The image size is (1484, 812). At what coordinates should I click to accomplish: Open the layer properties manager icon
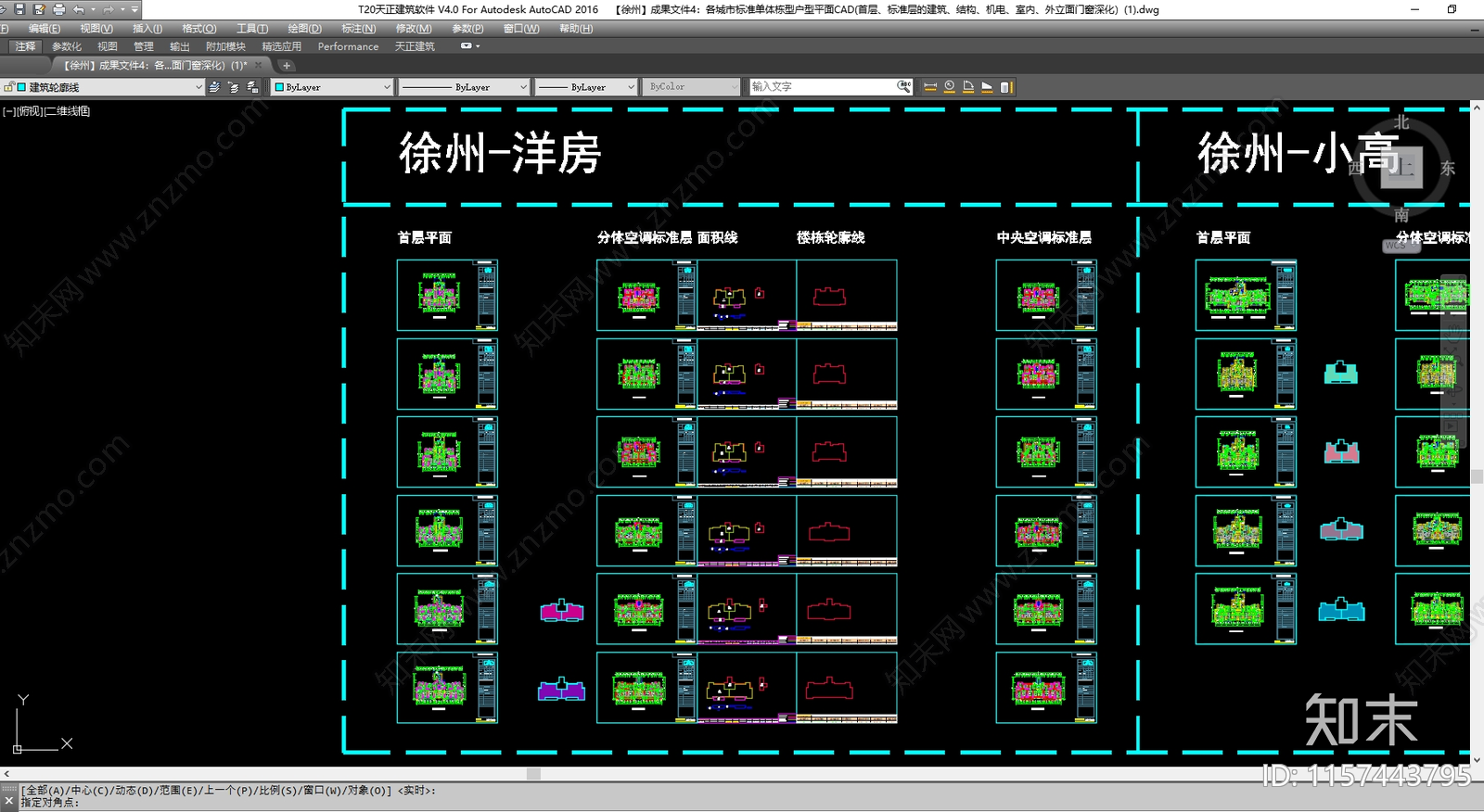(214, 87)
